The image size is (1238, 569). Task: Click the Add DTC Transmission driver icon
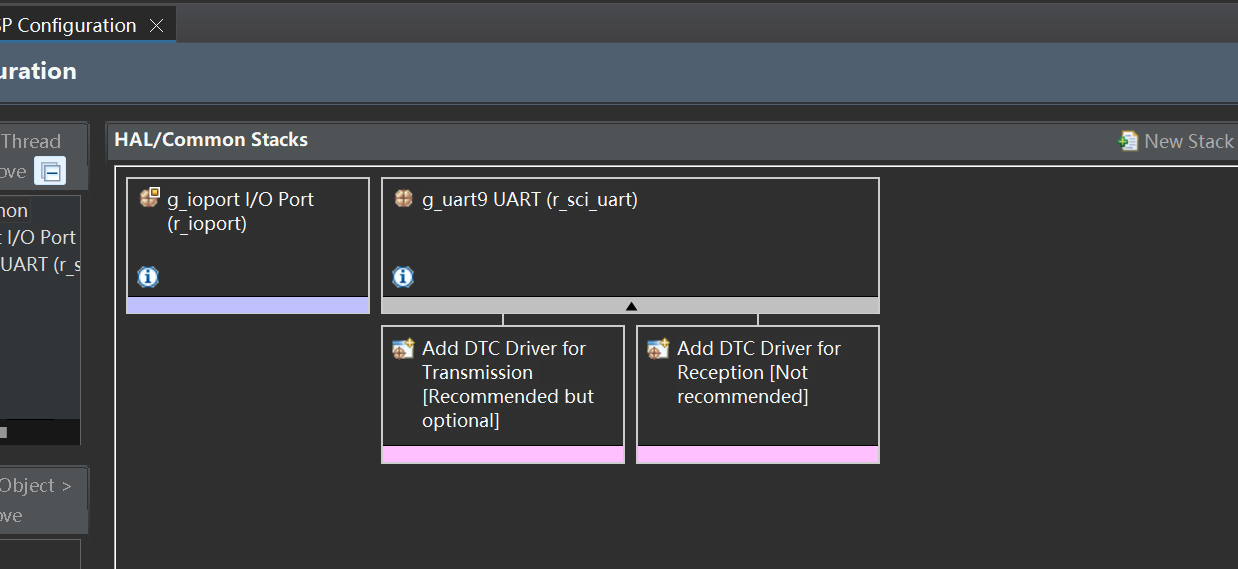point(403,349)
